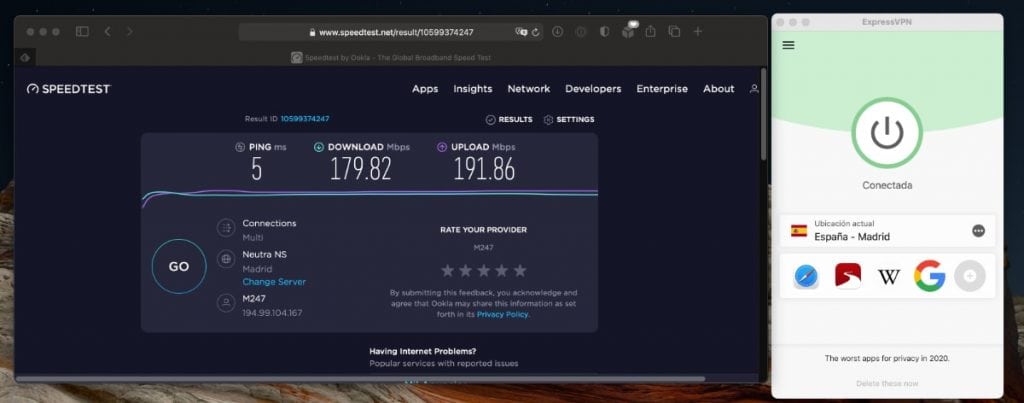Open the cube extension icon with badge
The height and width of the screenshot is (403, 1024).
pos(628,29)
